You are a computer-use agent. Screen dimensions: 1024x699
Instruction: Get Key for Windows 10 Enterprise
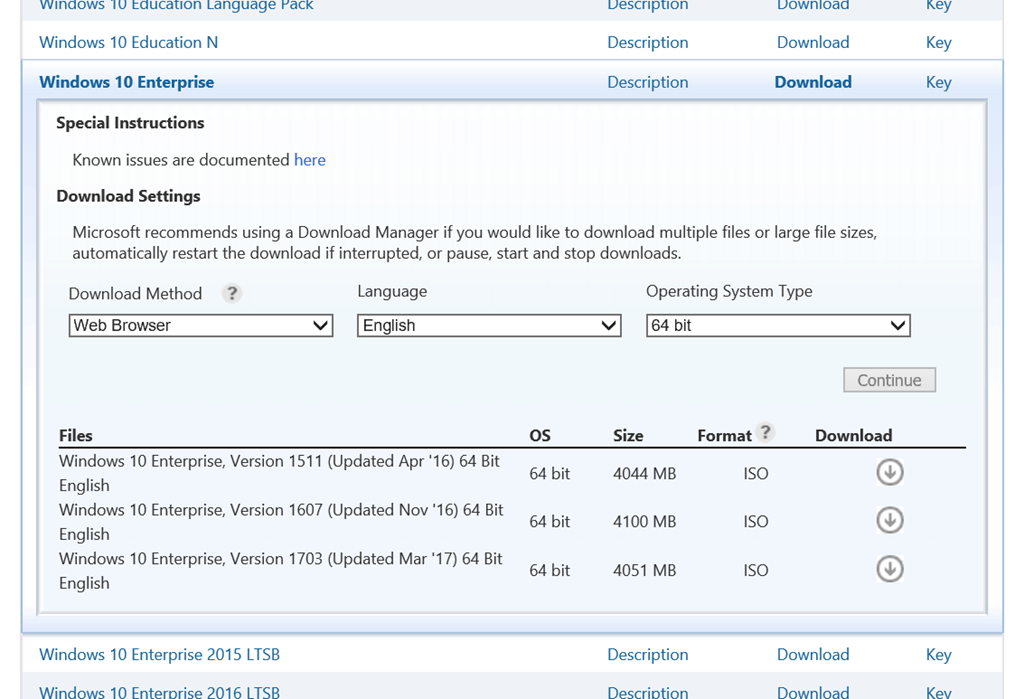click(x=938, y=83)
